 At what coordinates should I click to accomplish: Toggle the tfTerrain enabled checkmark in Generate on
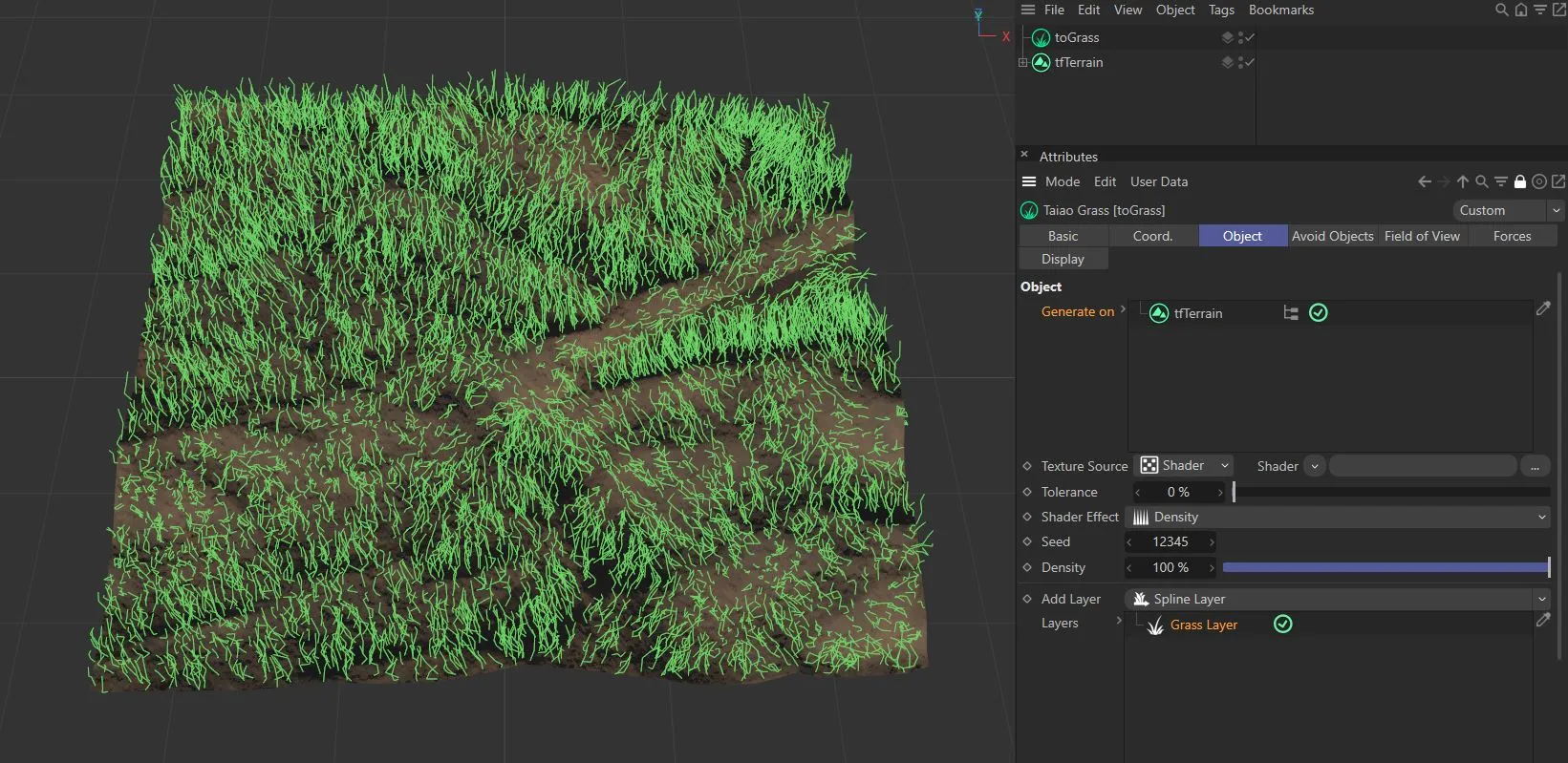1319,313
